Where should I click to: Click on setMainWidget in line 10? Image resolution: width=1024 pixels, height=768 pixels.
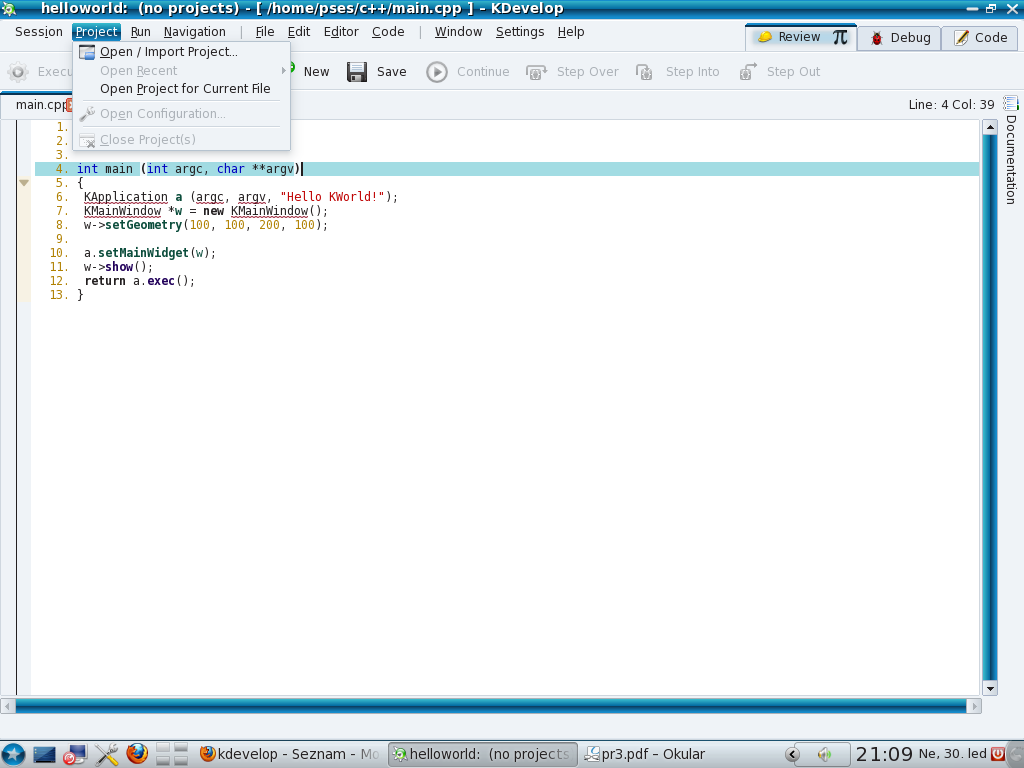[x=143, y=253]
